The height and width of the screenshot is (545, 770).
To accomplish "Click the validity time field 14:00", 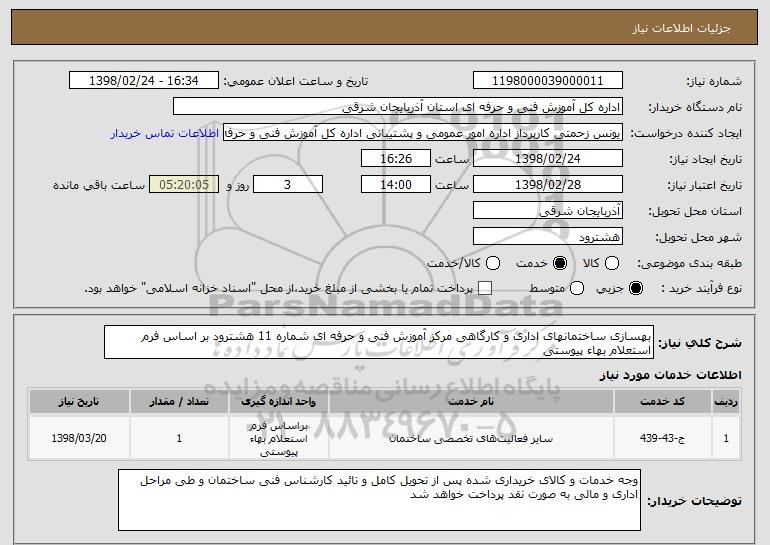I will [x=396, y=185].
